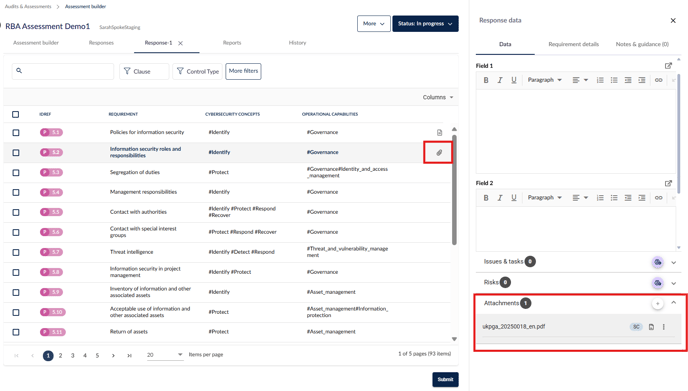
Task: Apply italic formatting in Field 2 editor
Action: 499,197
